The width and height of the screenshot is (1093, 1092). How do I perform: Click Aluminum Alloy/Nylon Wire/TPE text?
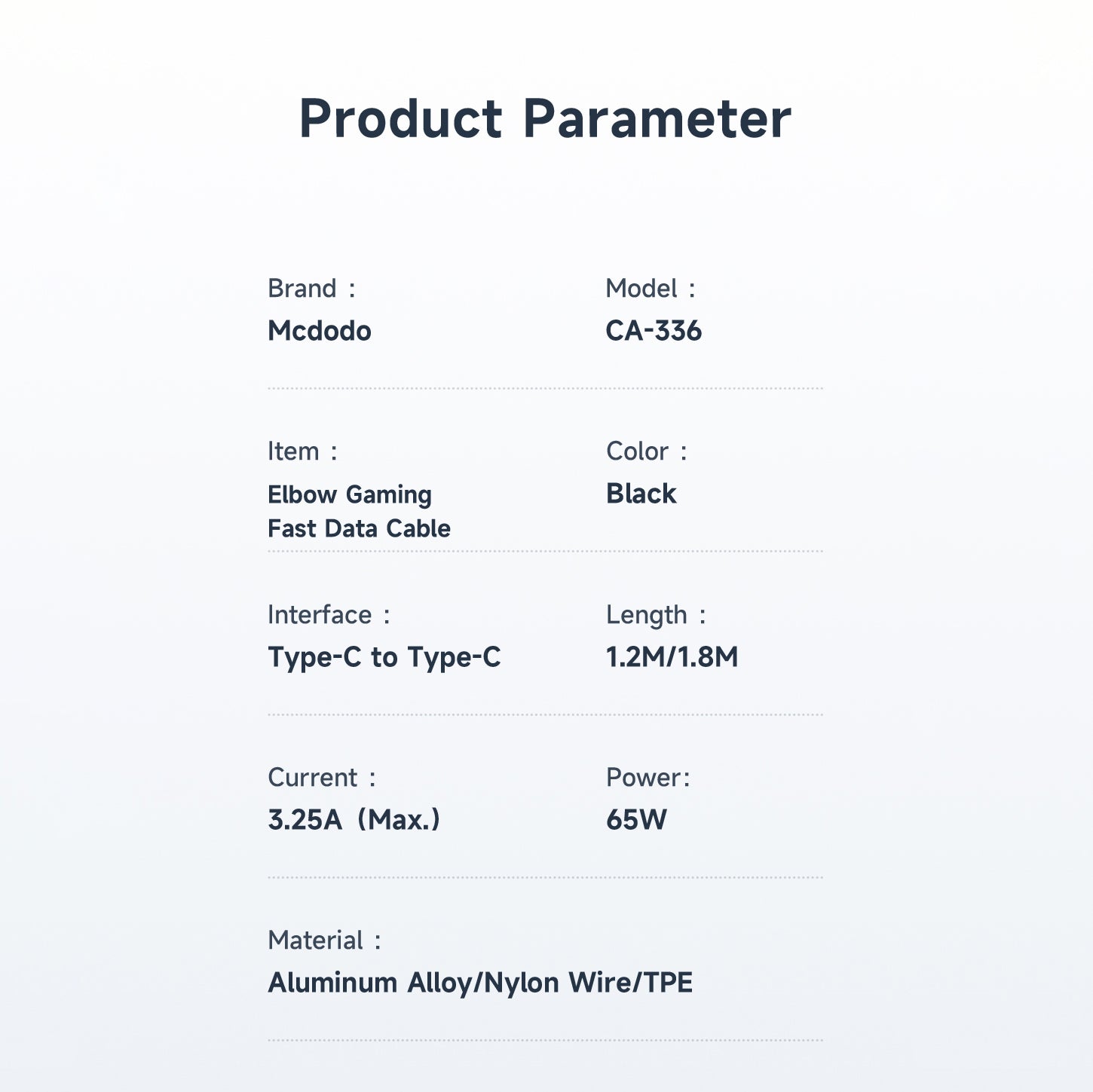point(480,983)
